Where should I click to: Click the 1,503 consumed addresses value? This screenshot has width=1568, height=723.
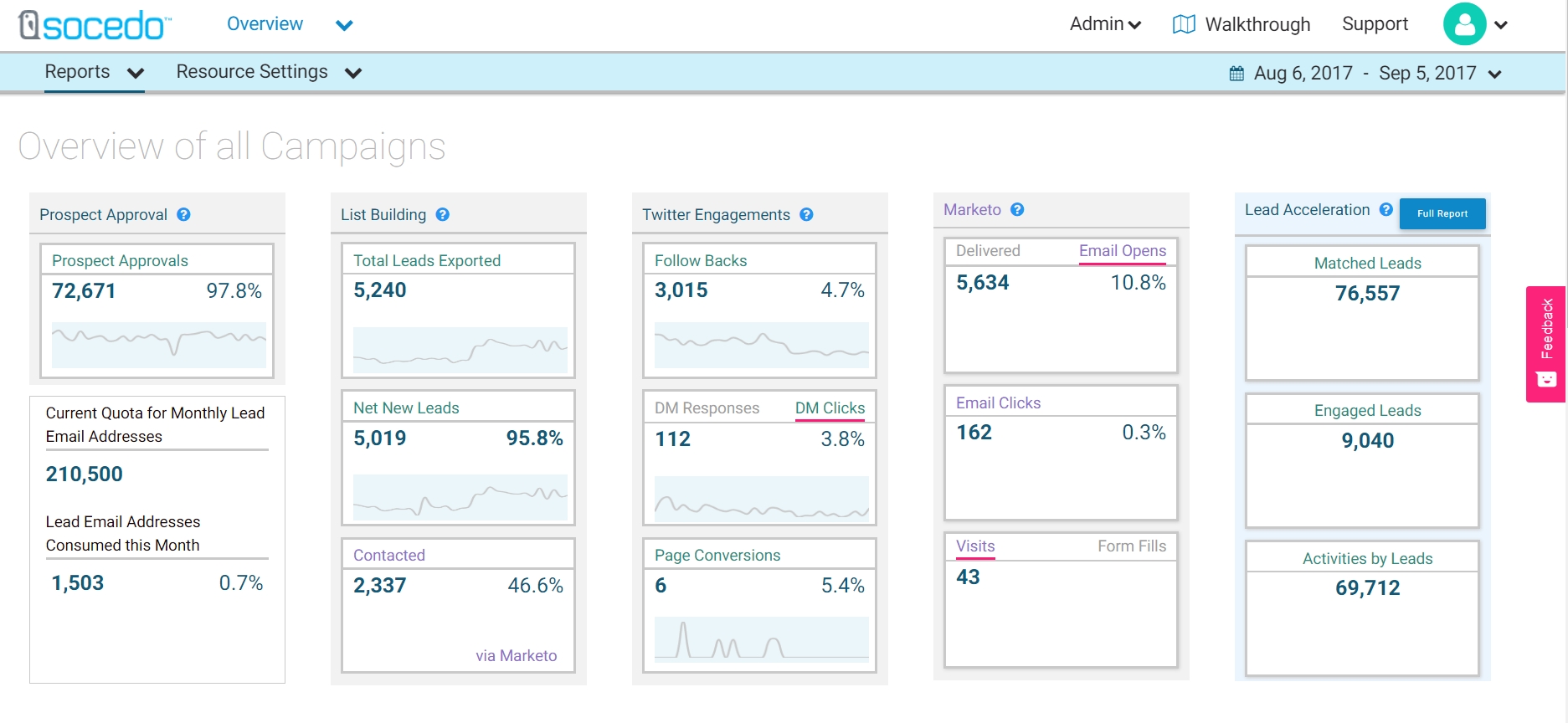(x=78, y=583)
